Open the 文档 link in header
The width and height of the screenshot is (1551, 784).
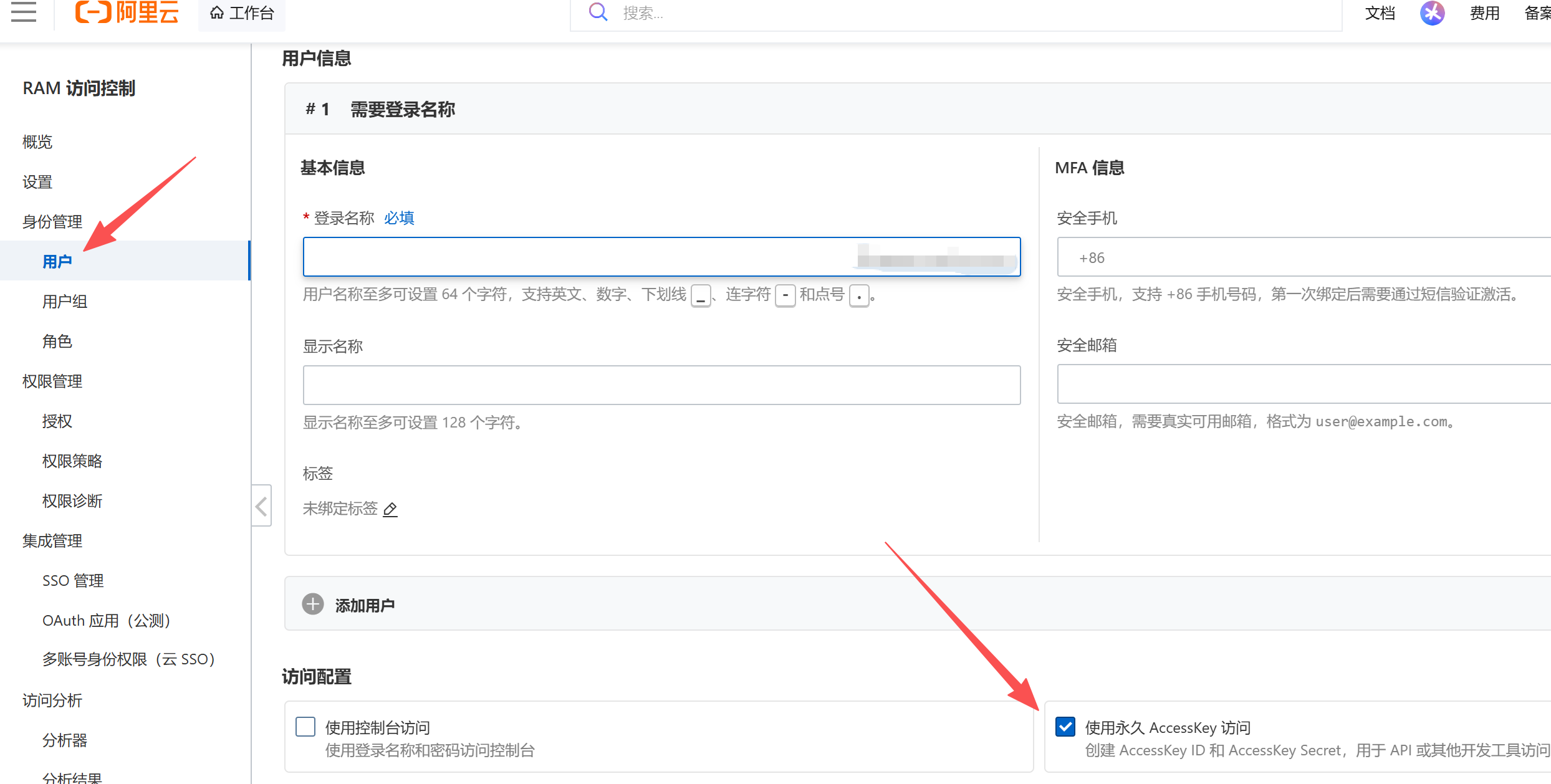(x=1380, y=13)
